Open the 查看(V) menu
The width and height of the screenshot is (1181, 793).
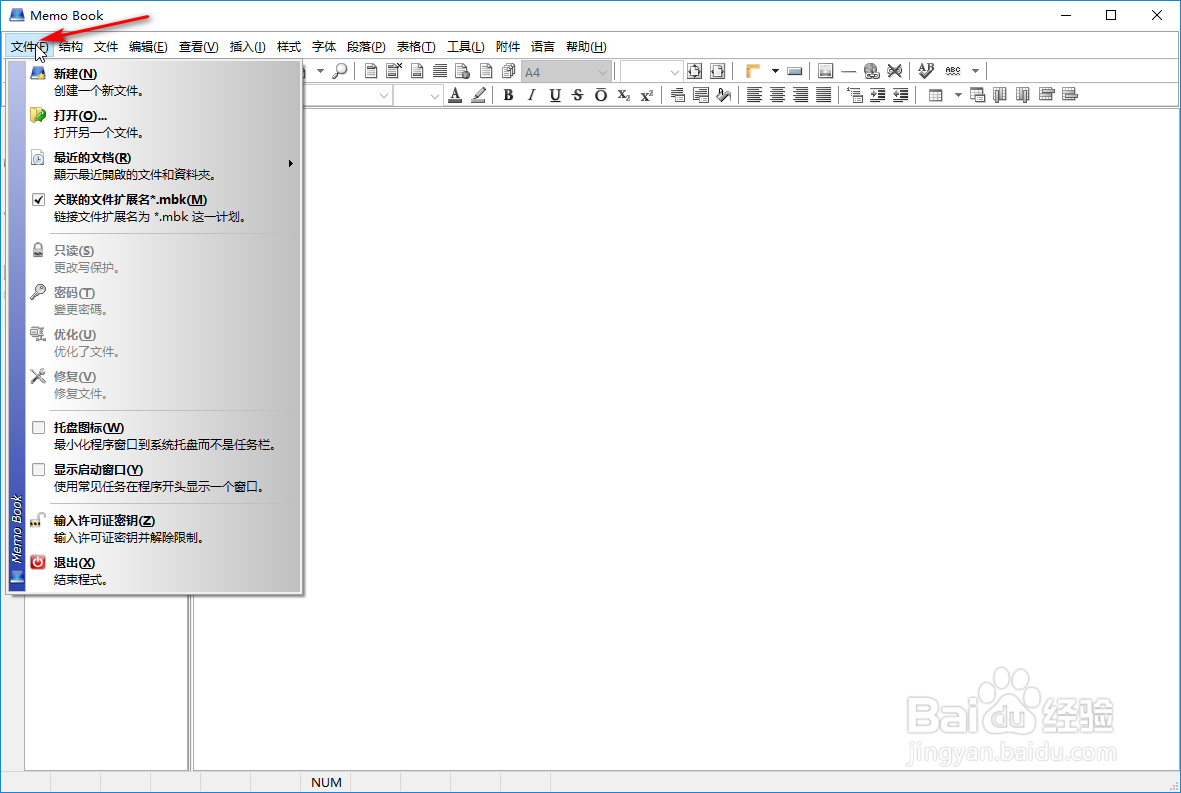pyautogui.click(x=198, y=47)
